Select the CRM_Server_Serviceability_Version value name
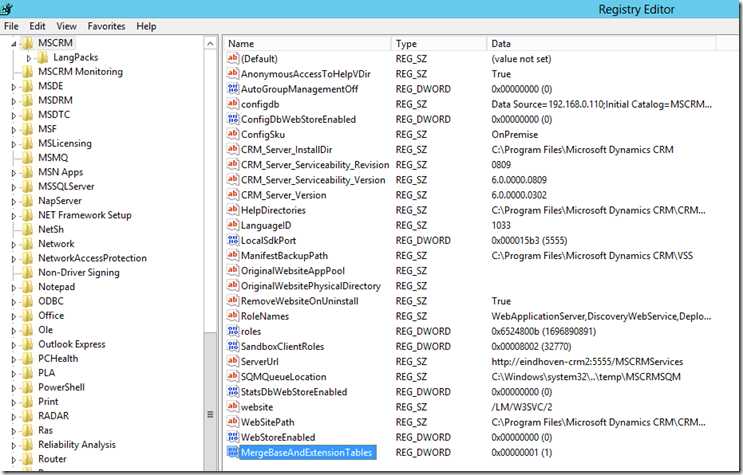Viewport: 743px width, 475px height. [313, 180]
